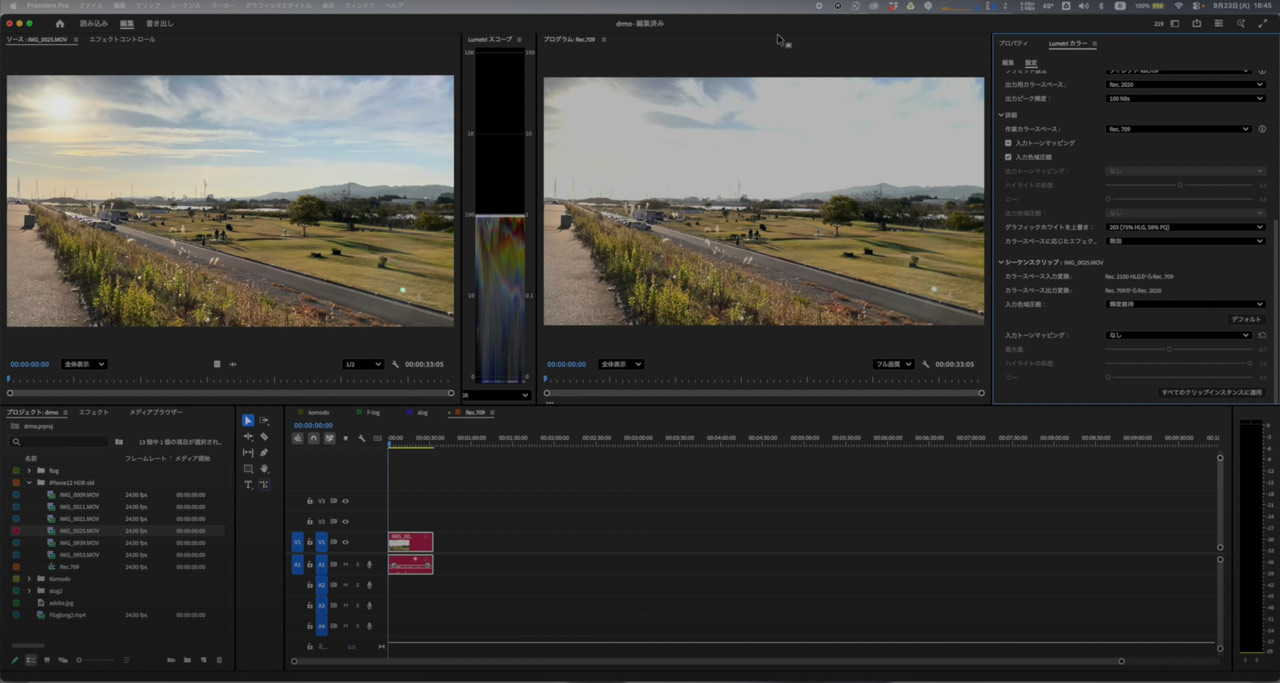Image resolution: width=1280 pixels, height=683 pixels.
Task: Click すべてのクリップインスタンスに適用 button
Action: (1213, 392)
